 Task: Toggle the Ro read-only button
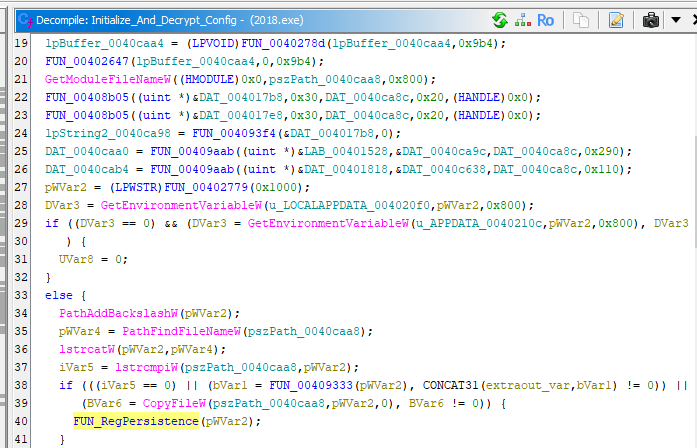pos(546,20)
